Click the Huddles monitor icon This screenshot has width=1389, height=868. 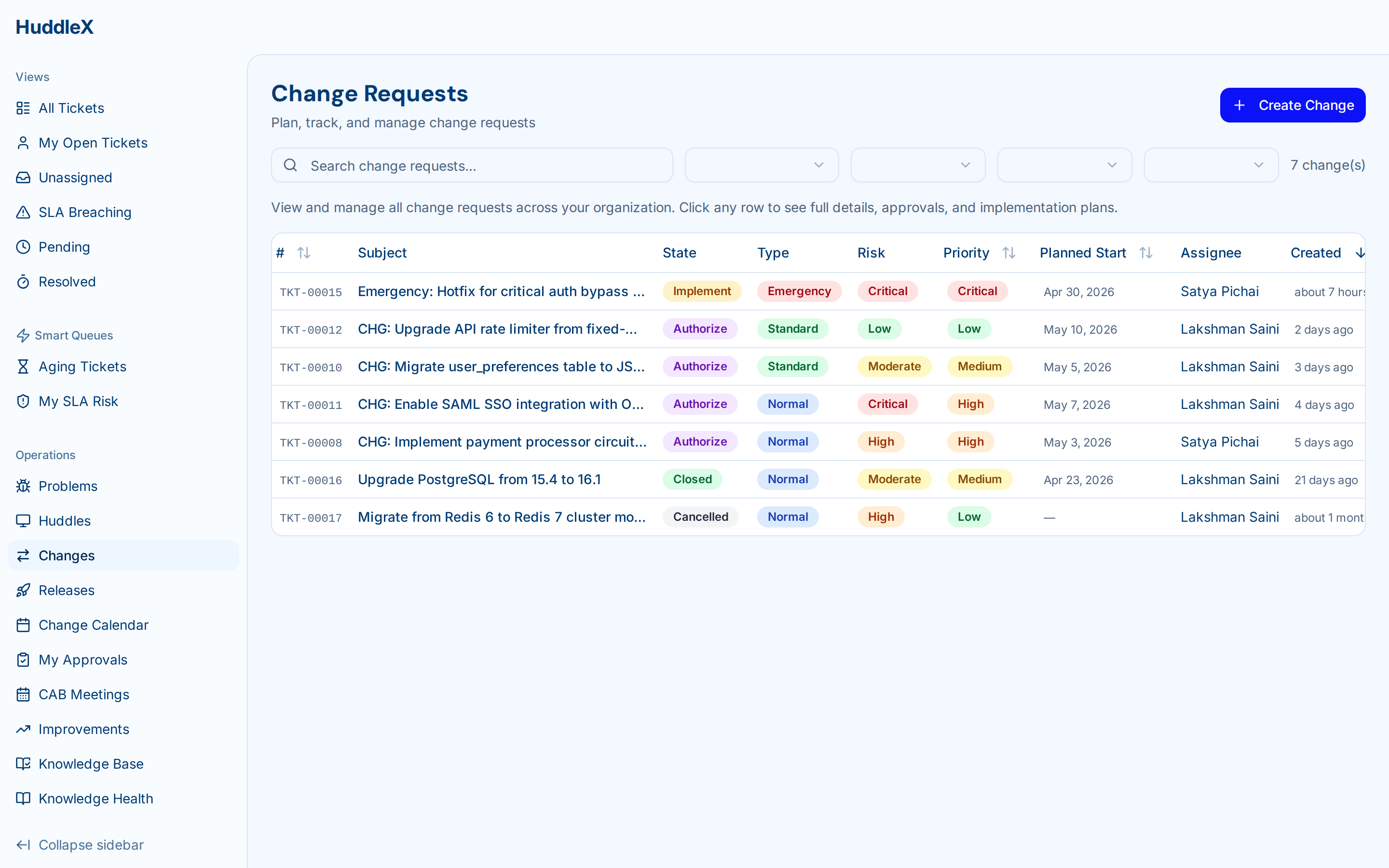pos(23,521)
